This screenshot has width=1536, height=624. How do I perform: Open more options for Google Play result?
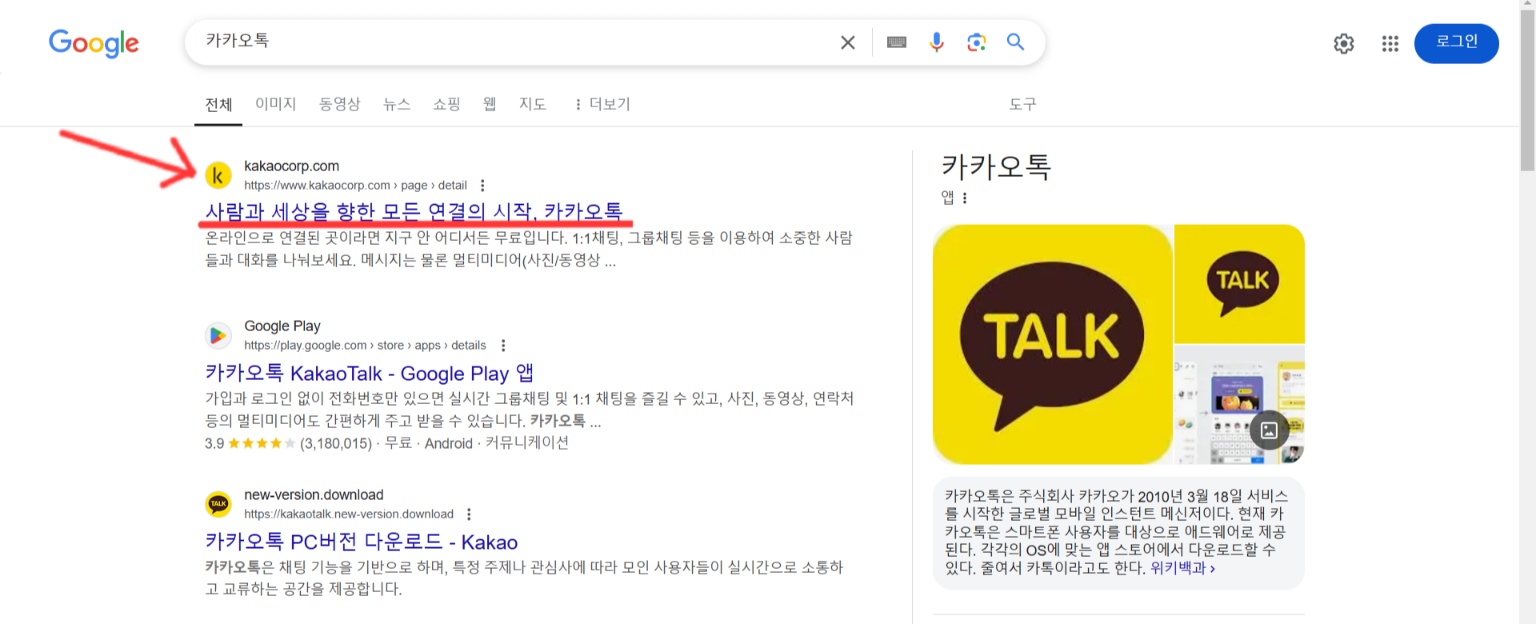(503, 345)
